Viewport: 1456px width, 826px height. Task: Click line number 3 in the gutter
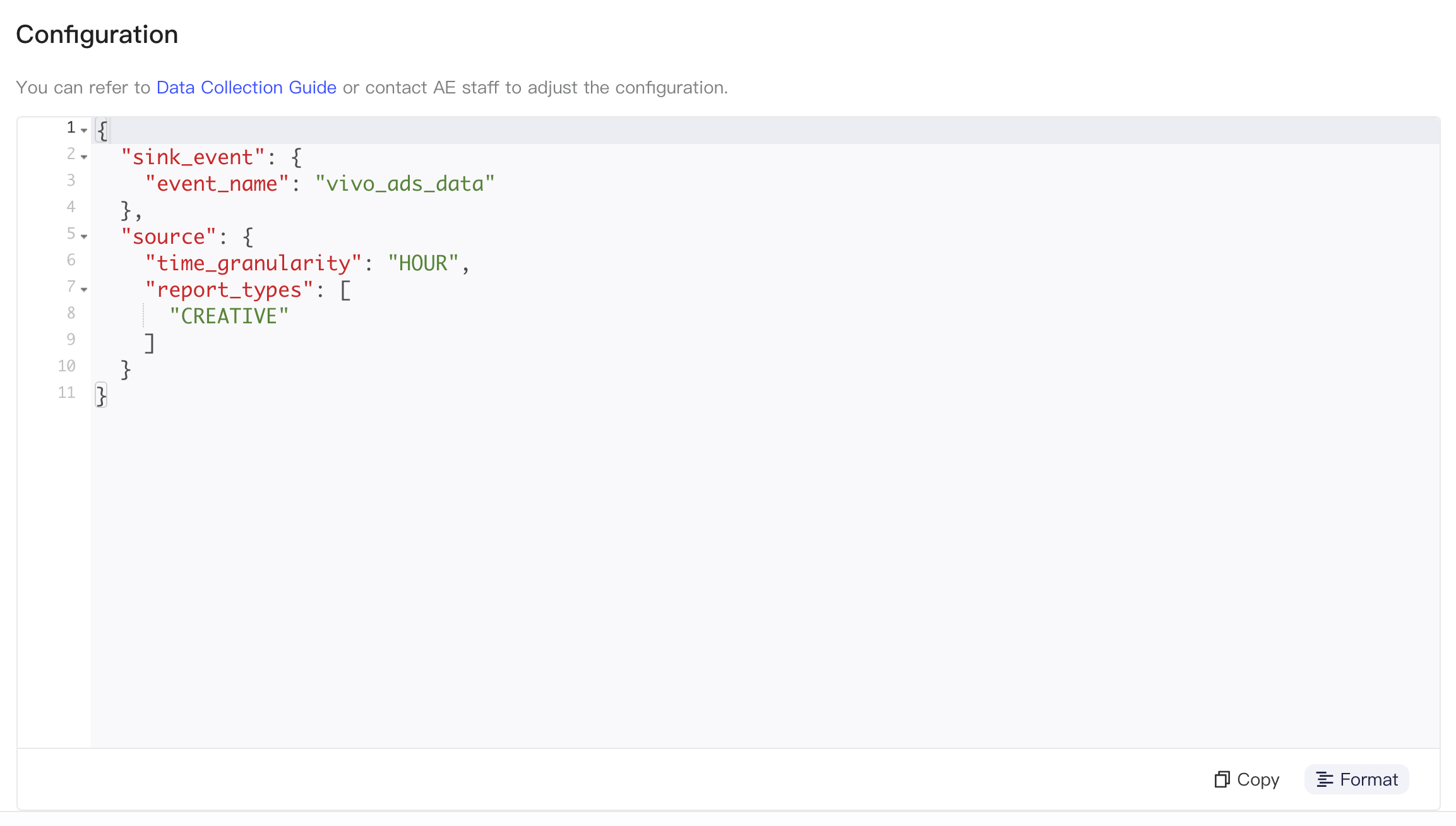point(71,181)
